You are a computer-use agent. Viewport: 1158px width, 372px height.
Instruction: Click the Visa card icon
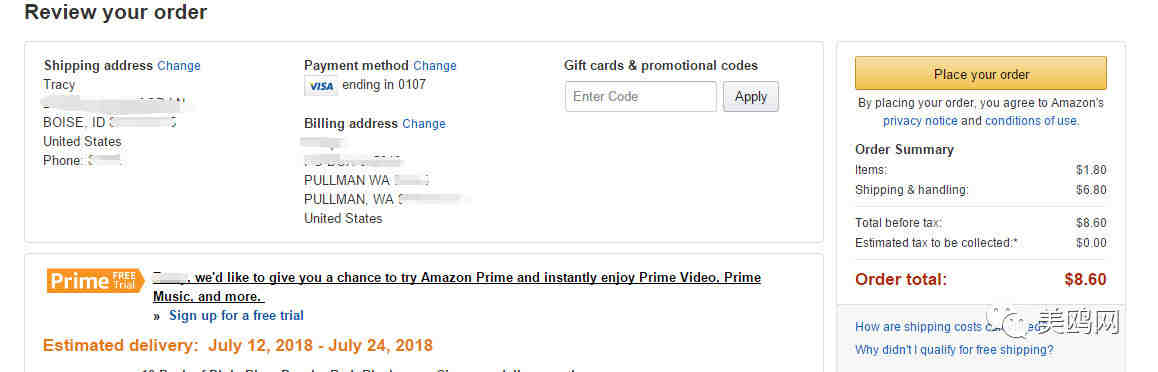(x=321, y=86)
